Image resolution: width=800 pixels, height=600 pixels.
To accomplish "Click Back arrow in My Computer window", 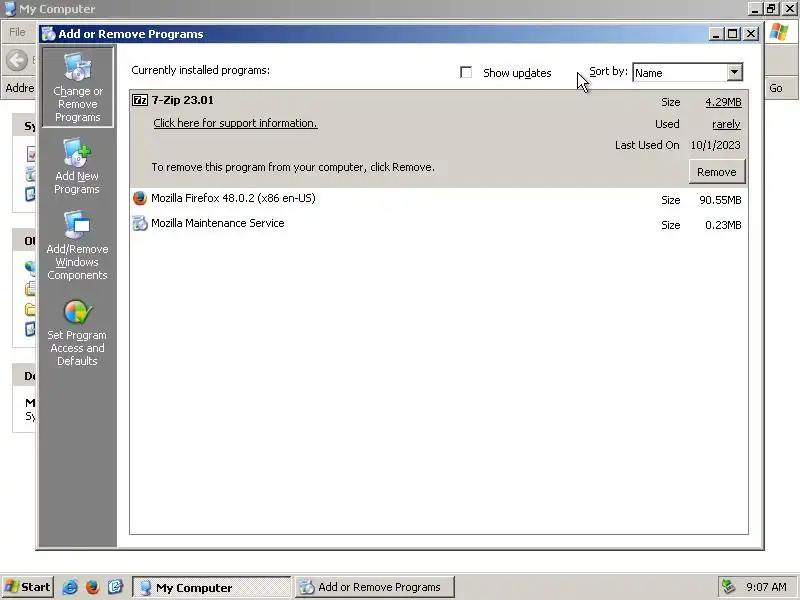I will [x=17, y=60].
